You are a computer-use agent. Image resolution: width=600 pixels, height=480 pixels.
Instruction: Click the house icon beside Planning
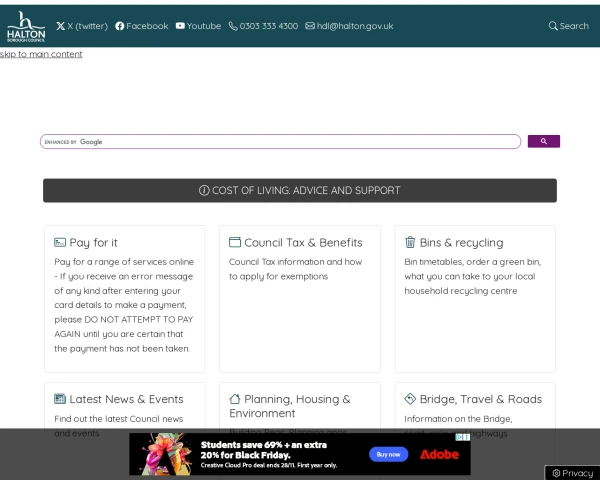(235, 399)
